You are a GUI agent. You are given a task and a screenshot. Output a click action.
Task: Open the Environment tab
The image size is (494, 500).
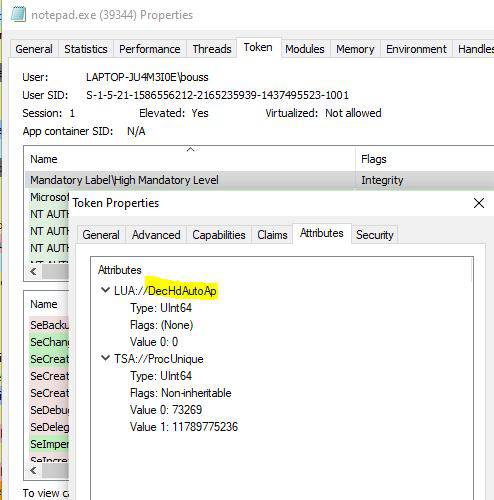pos(416,49)
